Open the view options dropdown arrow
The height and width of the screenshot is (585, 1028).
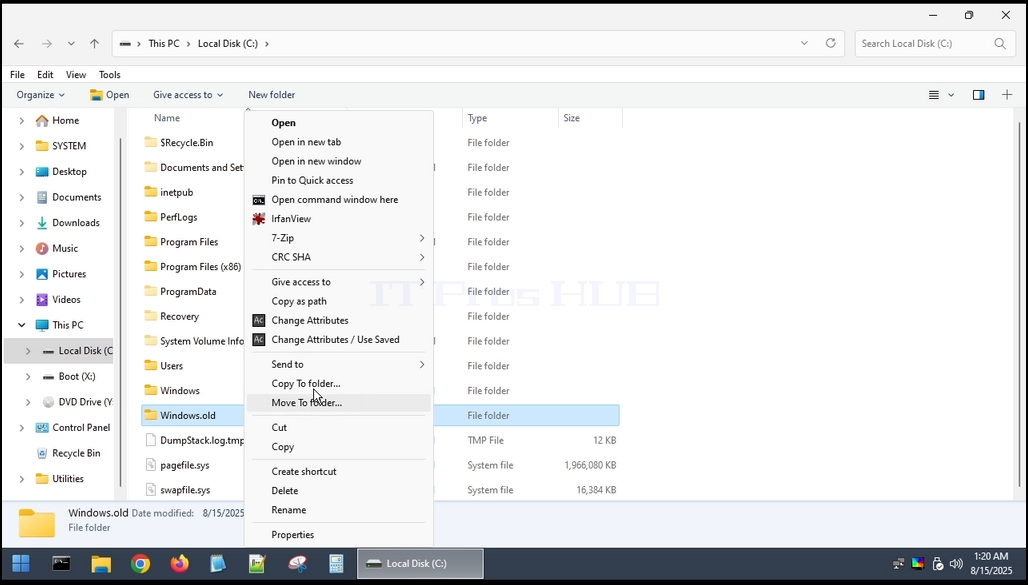[951, 95]
